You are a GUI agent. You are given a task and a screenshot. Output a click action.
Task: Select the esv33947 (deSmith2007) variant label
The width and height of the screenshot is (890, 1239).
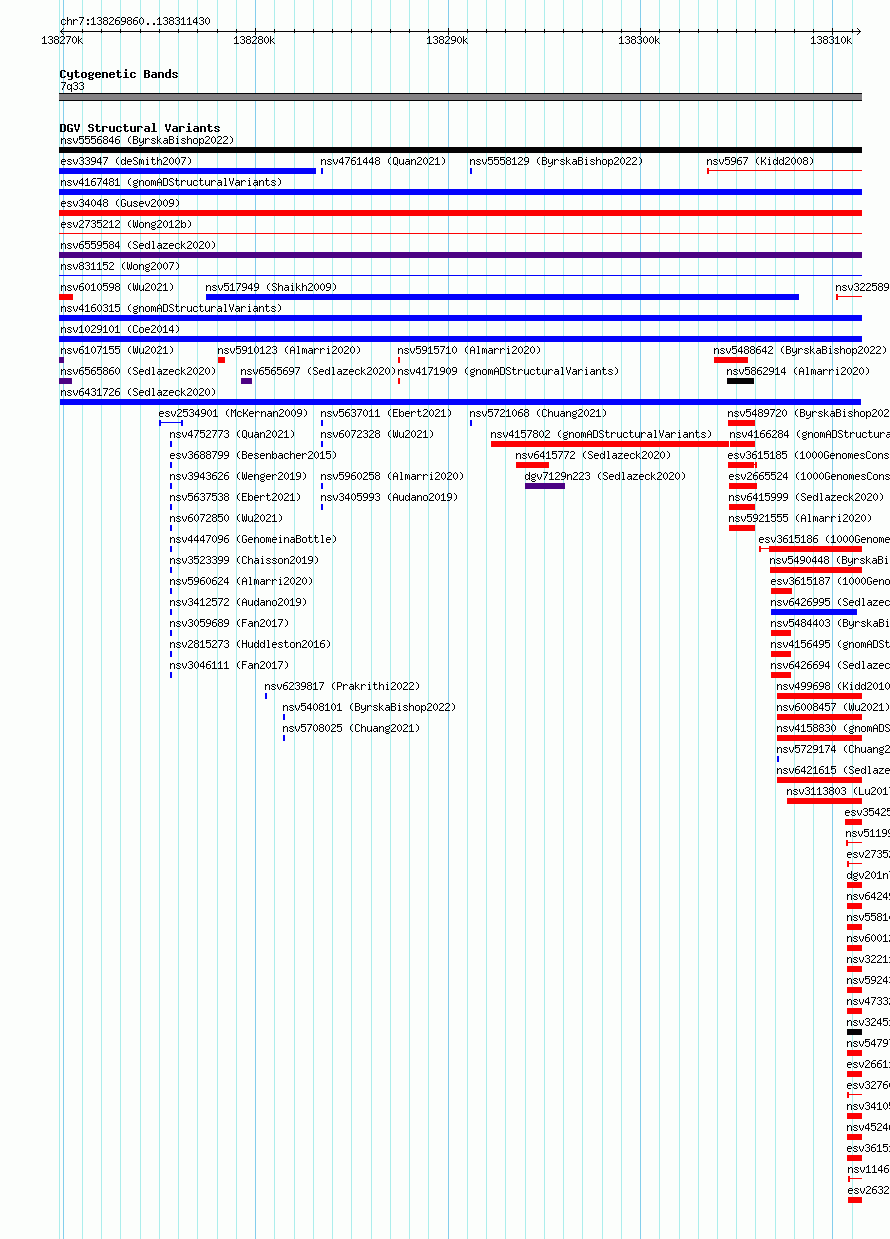126,162
